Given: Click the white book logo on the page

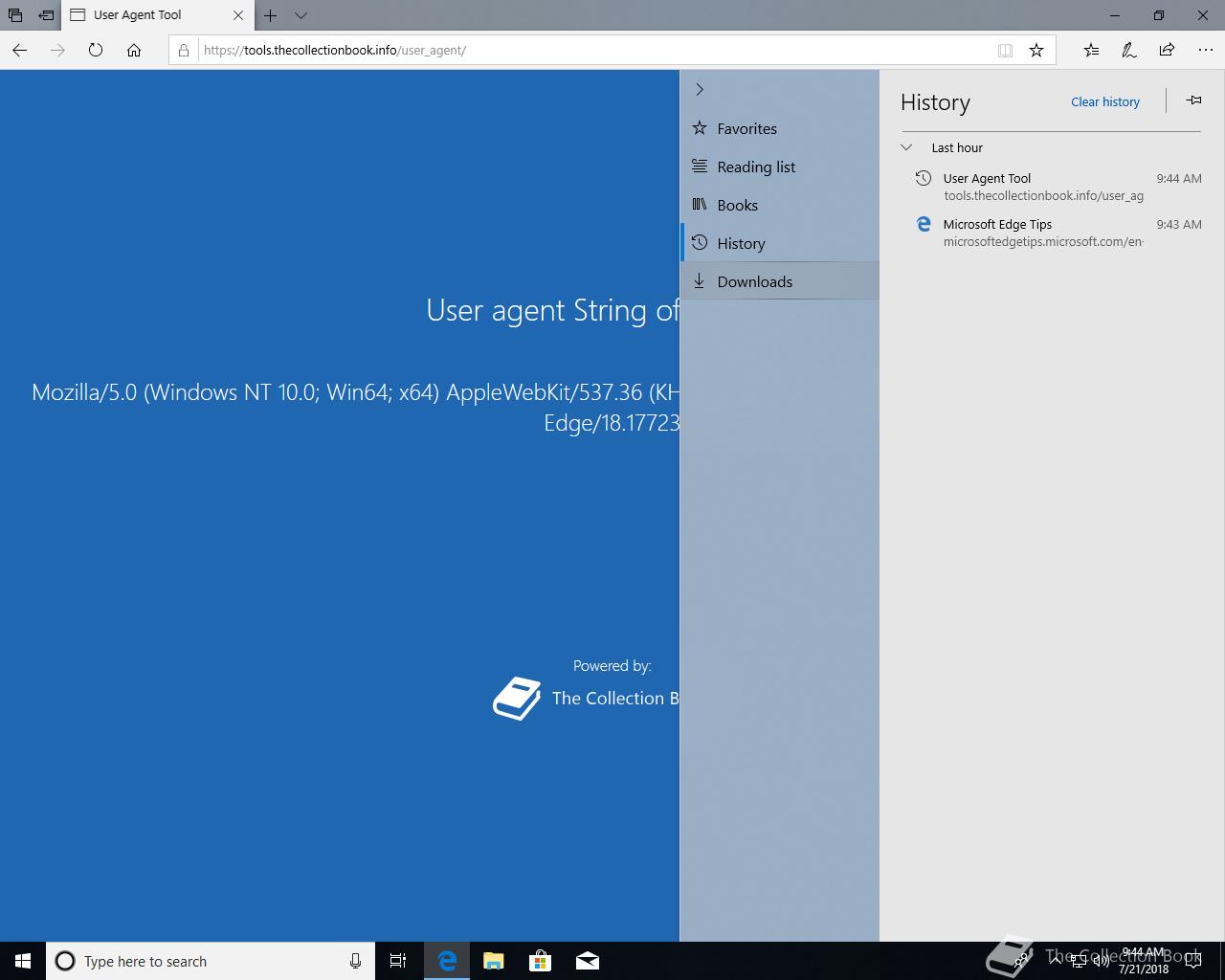Looking at the screenshot, I should (517, 699).
